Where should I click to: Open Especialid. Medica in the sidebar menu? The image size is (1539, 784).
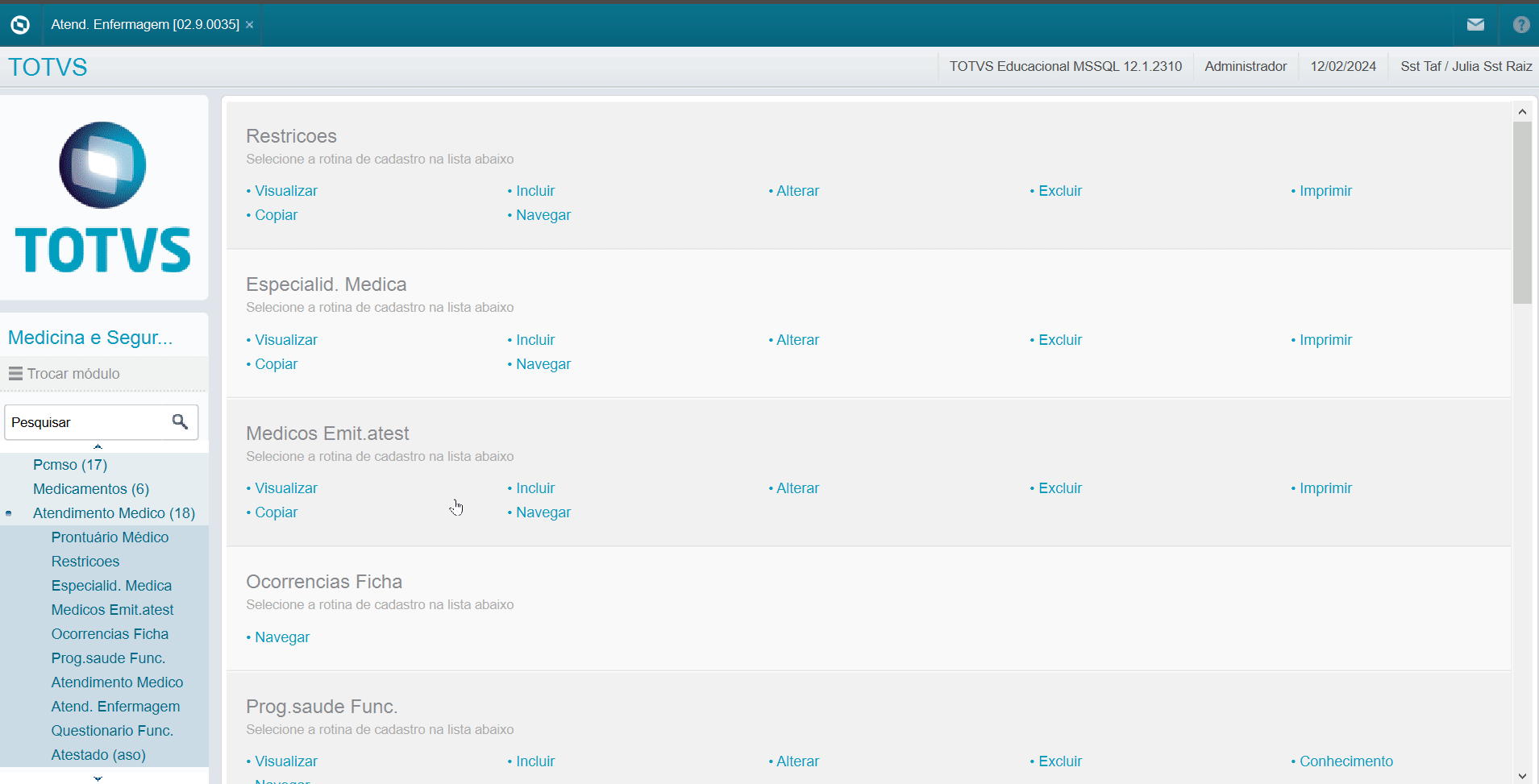[x=111, y=586]
